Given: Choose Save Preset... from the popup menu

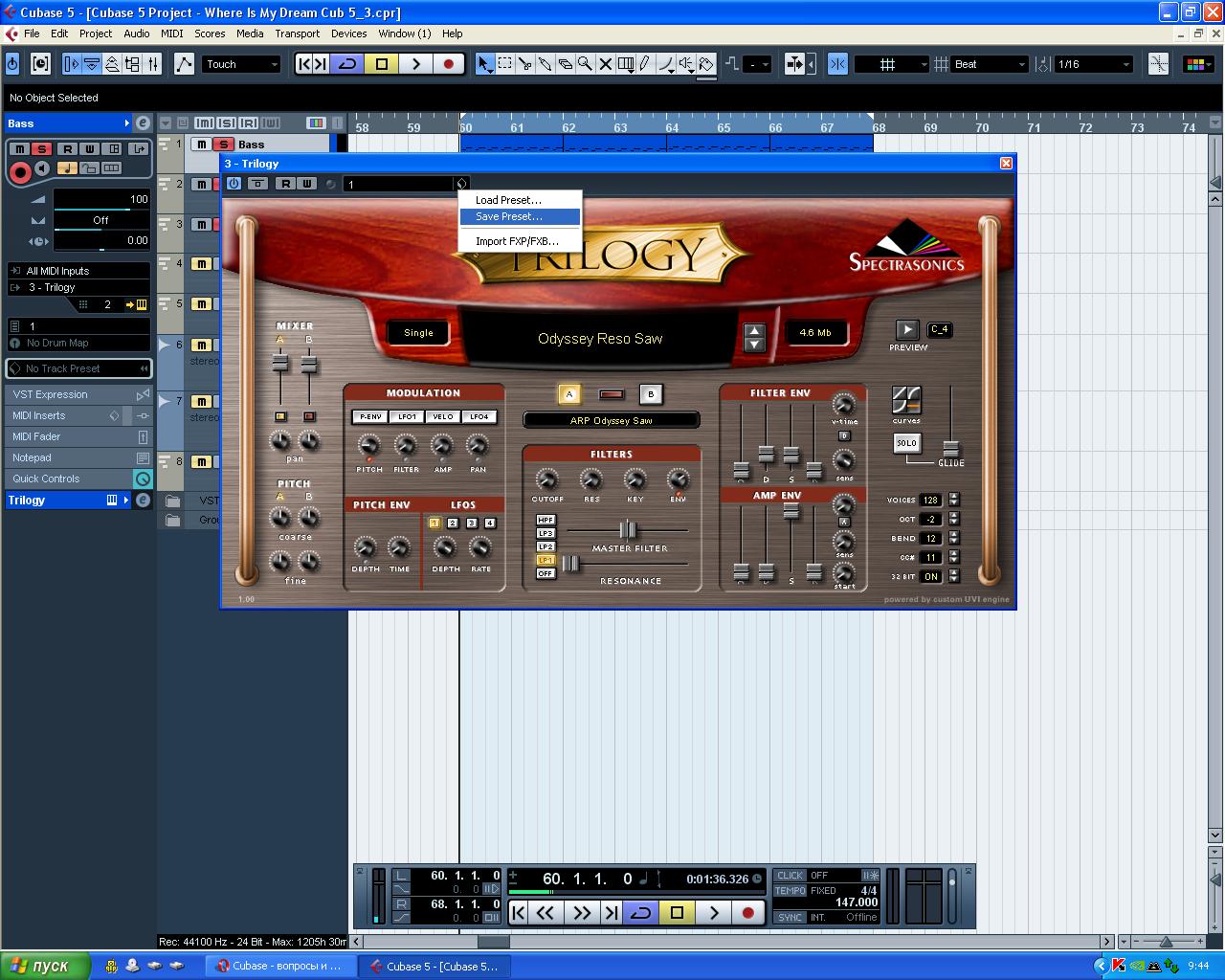Looking at the screenshot, I should click(x=520, y=216).
